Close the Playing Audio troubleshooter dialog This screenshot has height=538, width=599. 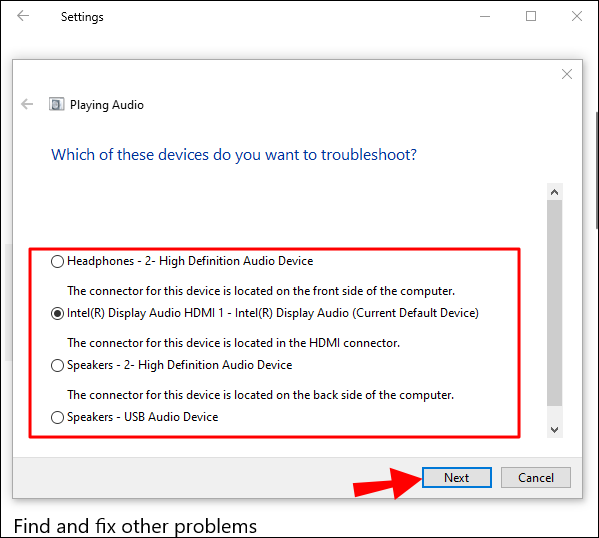coord(567,74)
